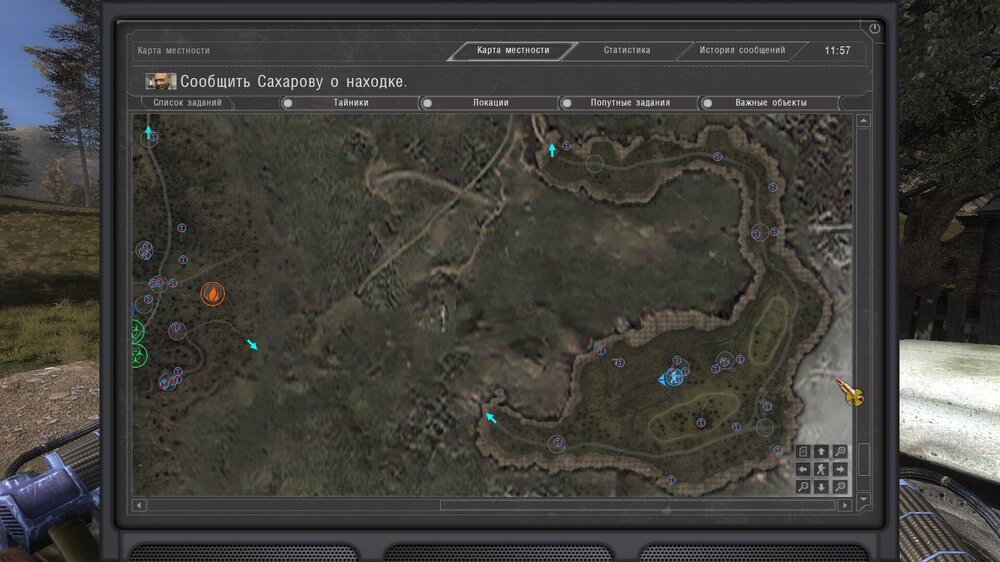Switch to the Карта местности tab

point(513,50)
